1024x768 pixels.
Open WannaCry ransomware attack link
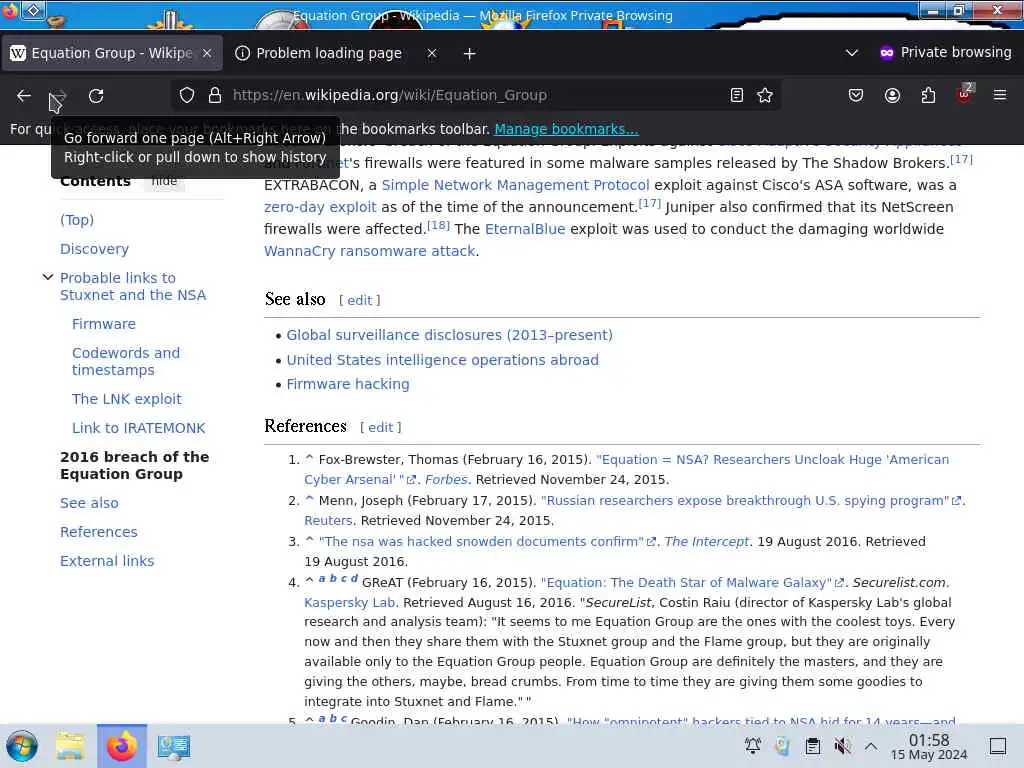pyautogui.click(x=370, y=251)
